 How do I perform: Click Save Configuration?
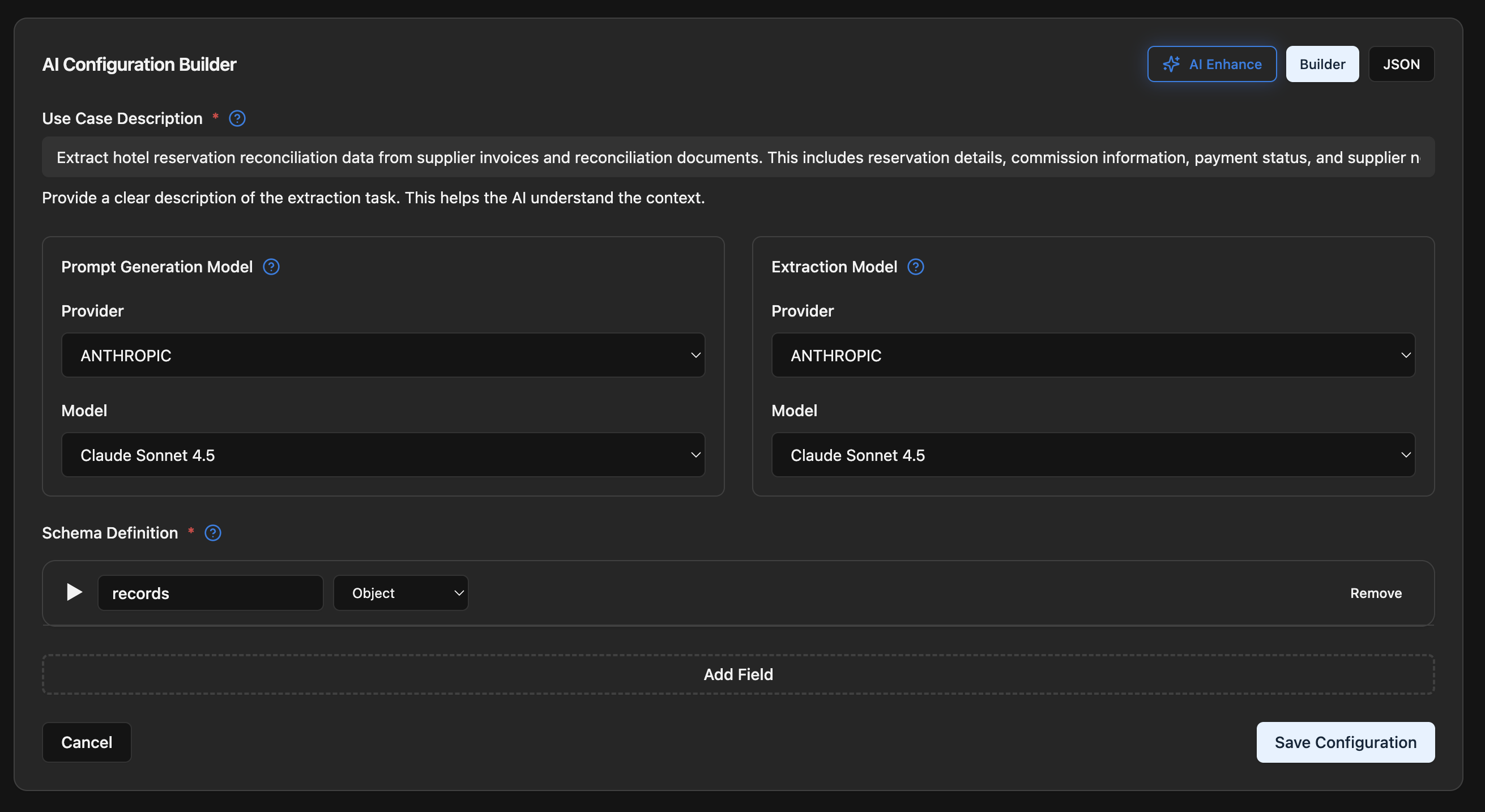pos(1345,742)
